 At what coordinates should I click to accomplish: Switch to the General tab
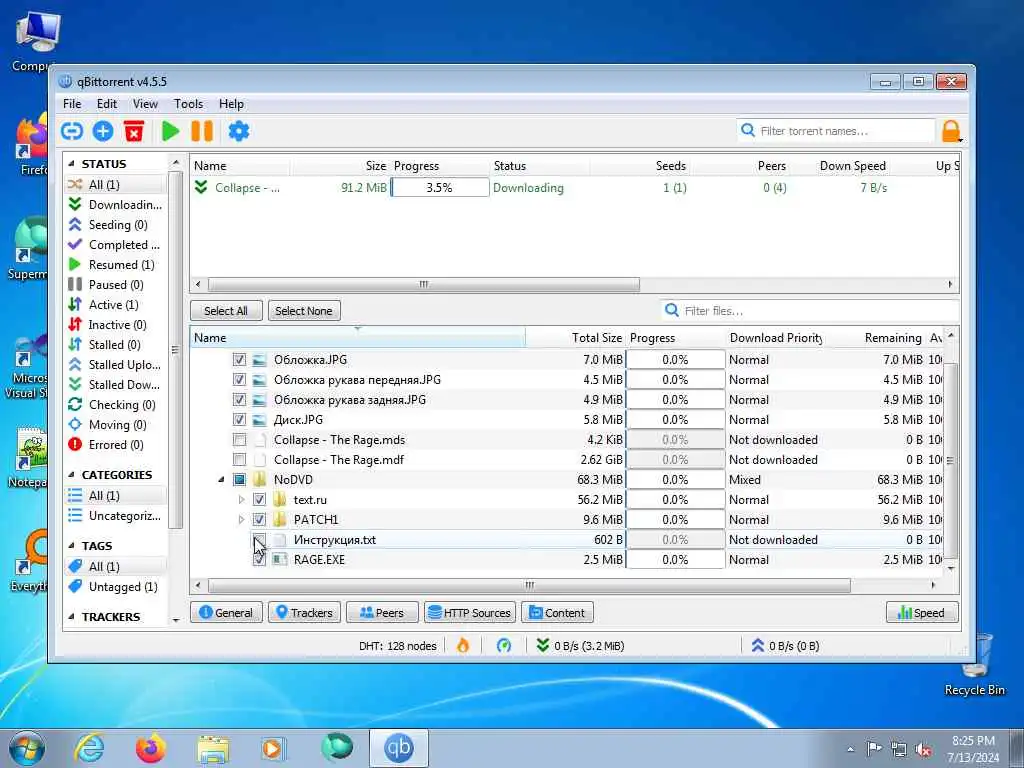tap(226, 613)
